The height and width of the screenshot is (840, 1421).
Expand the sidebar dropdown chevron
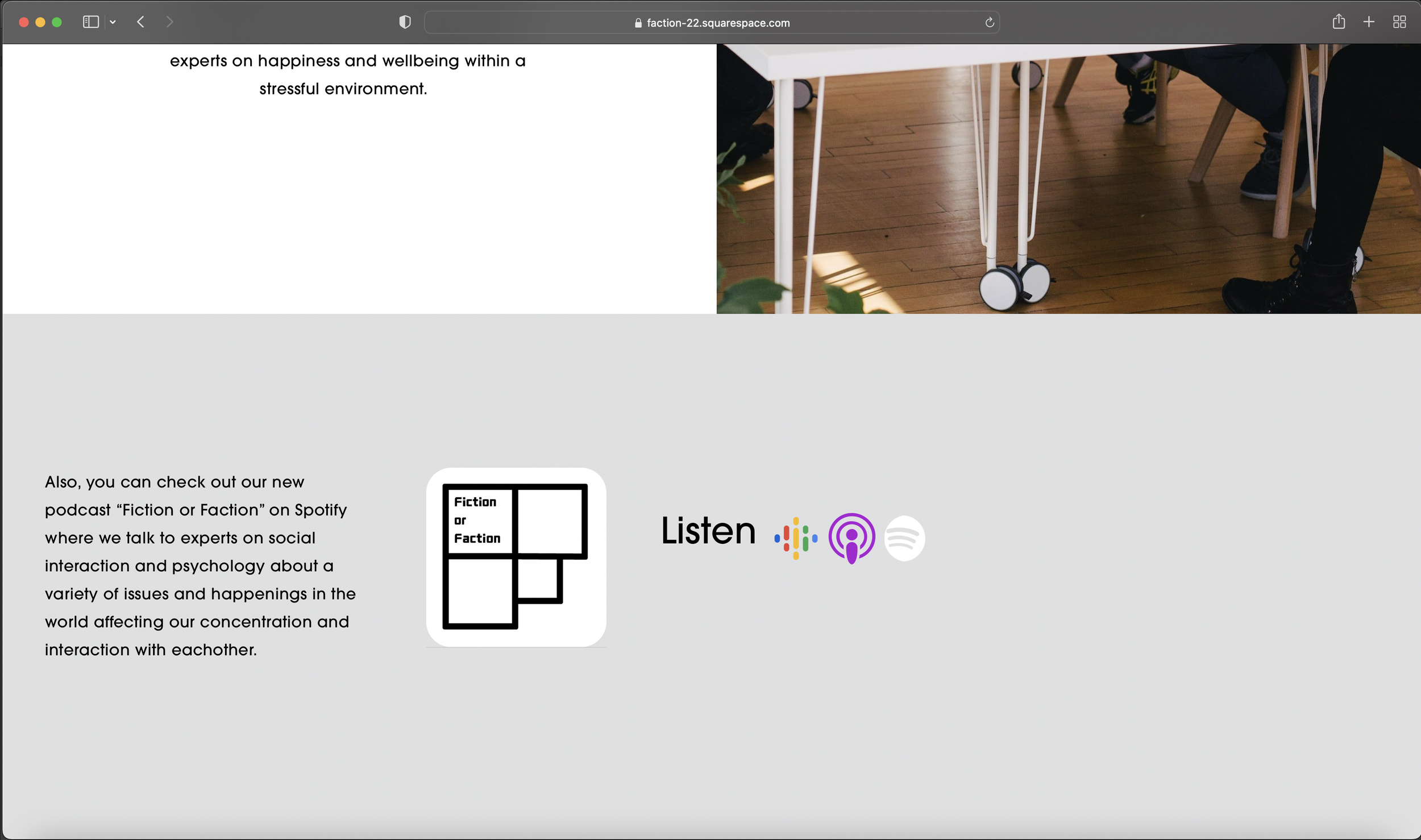113,22
